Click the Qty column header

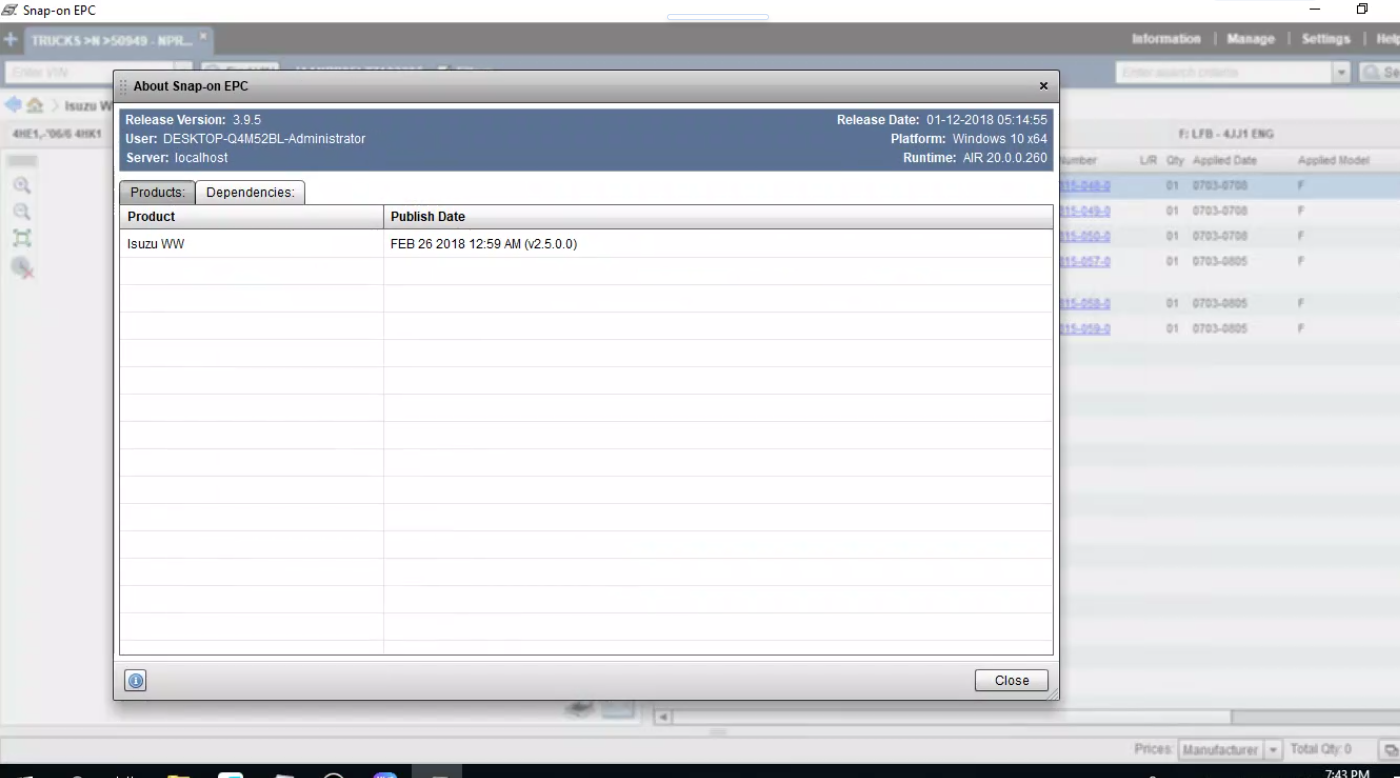point(1173,160)
